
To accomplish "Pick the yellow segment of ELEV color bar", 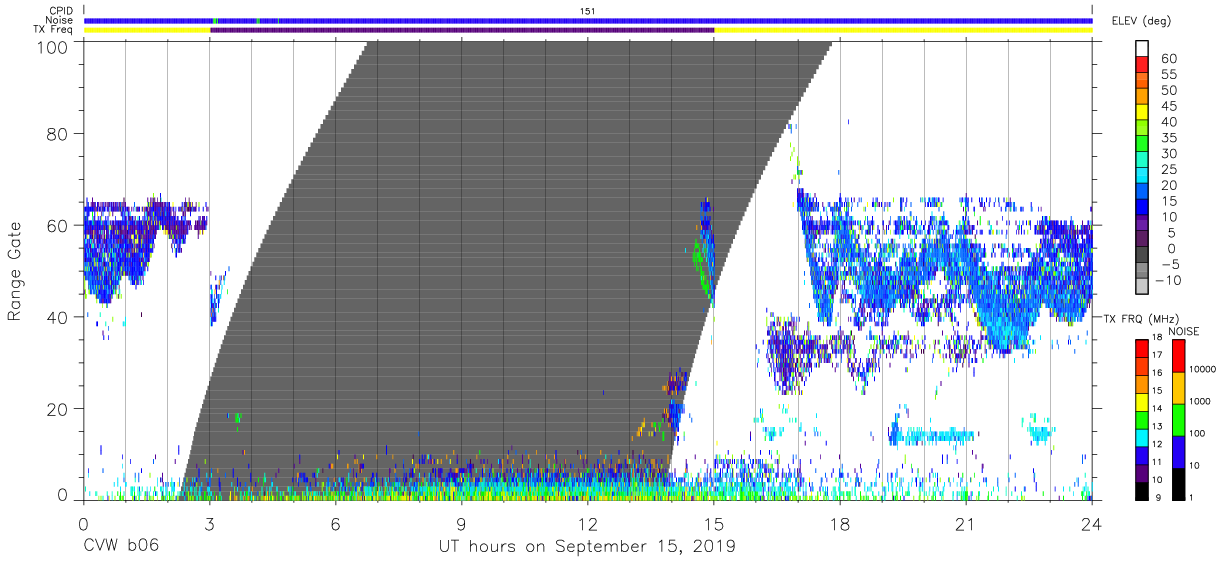I will tap(1142, 113).
